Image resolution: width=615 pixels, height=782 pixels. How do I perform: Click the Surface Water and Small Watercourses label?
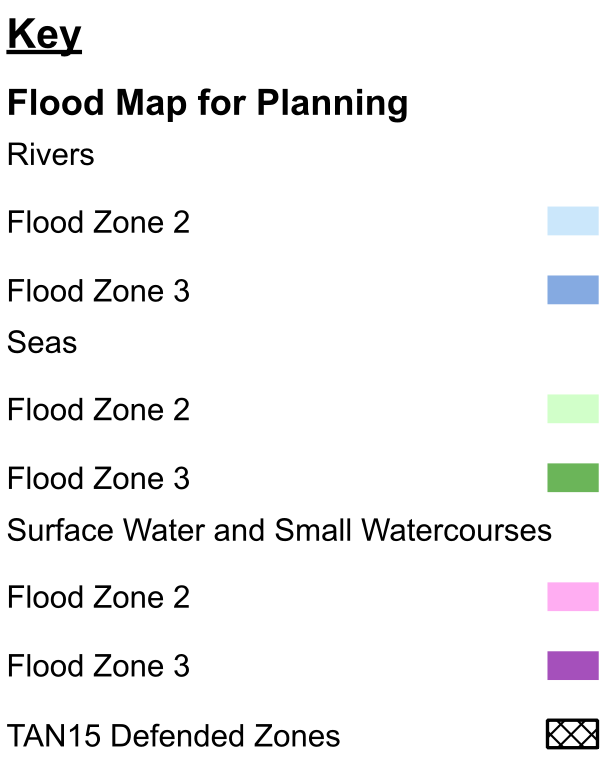point(279,530)
